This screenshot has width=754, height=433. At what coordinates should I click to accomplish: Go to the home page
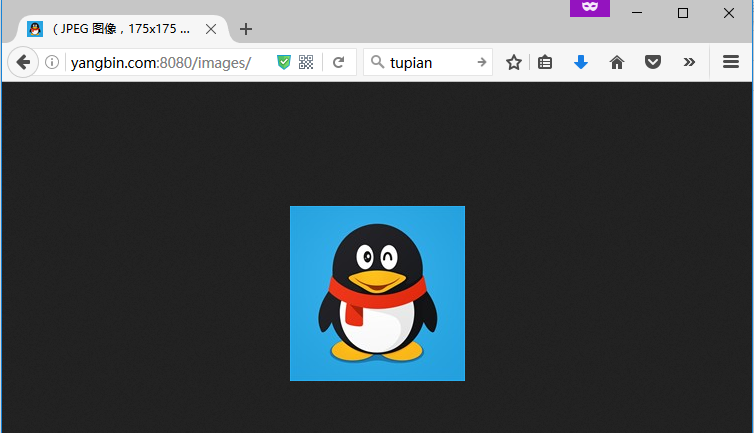coord(616,62)
